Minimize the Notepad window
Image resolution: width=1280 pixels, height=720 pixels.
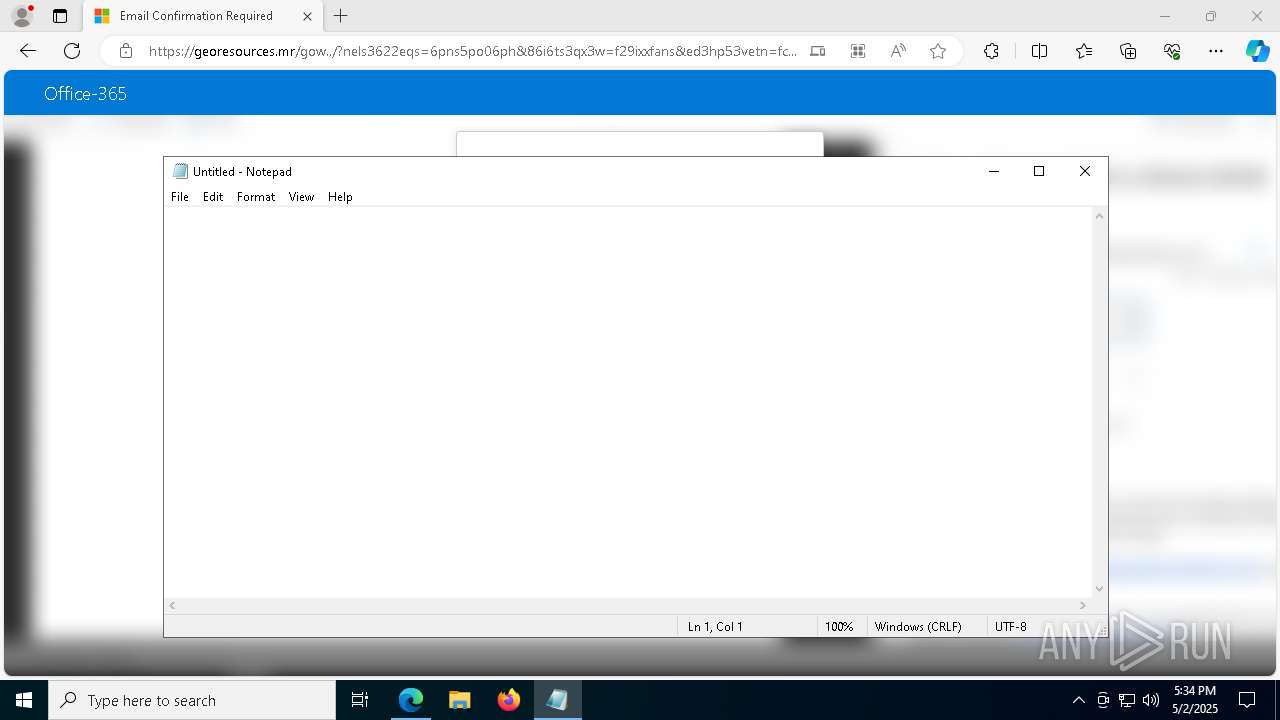pyautogui.click(x=993, y=171)
